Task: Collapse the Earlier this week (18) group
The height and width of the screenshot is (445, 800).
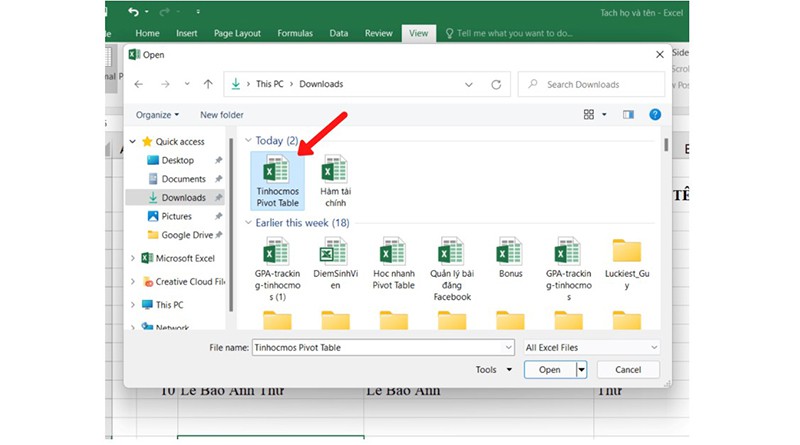Action: pos(248,222)
